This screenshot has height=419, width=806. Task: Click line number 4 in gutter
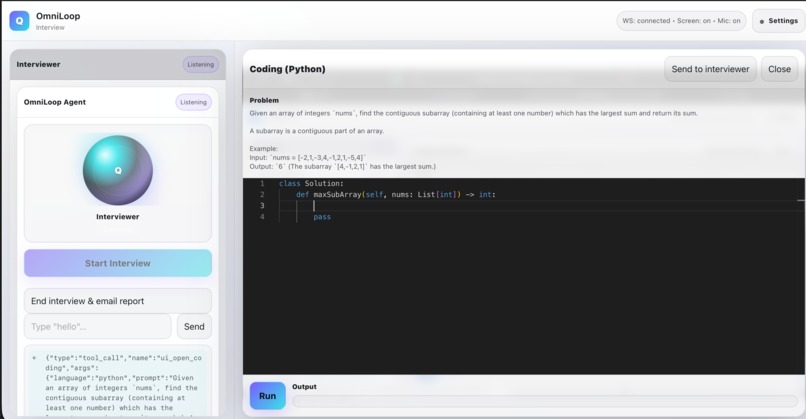pyautogui.click(x=262, y=217)
